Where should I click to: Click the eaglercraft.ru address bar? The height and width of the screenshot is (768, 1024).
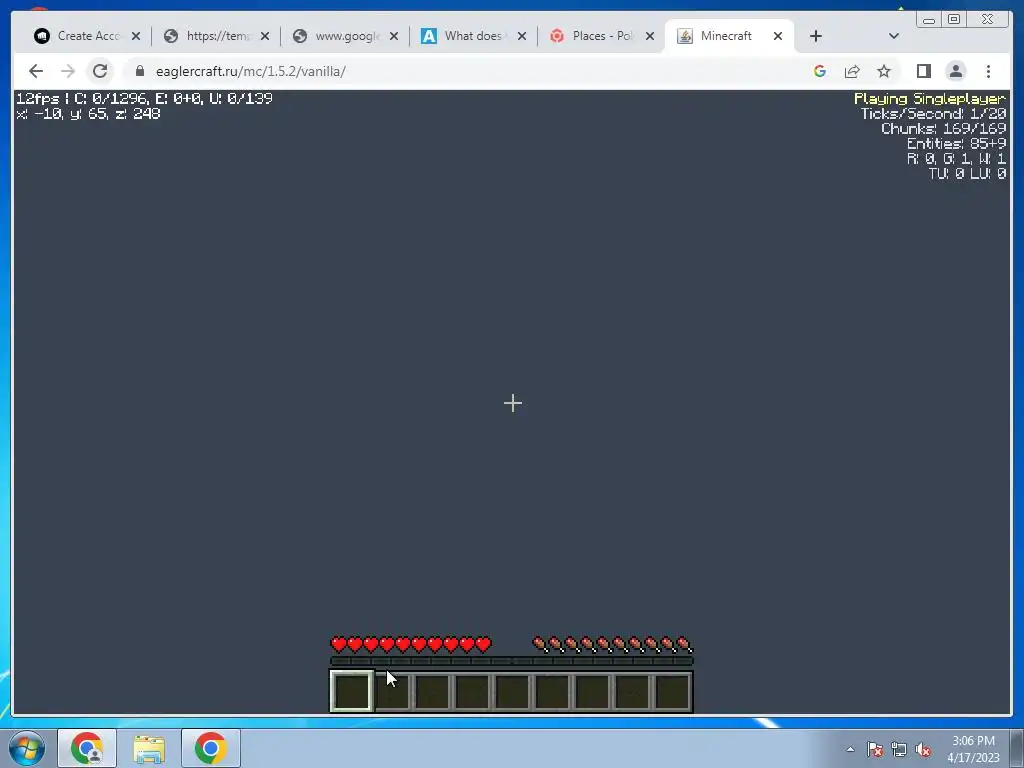click(470, 71)
